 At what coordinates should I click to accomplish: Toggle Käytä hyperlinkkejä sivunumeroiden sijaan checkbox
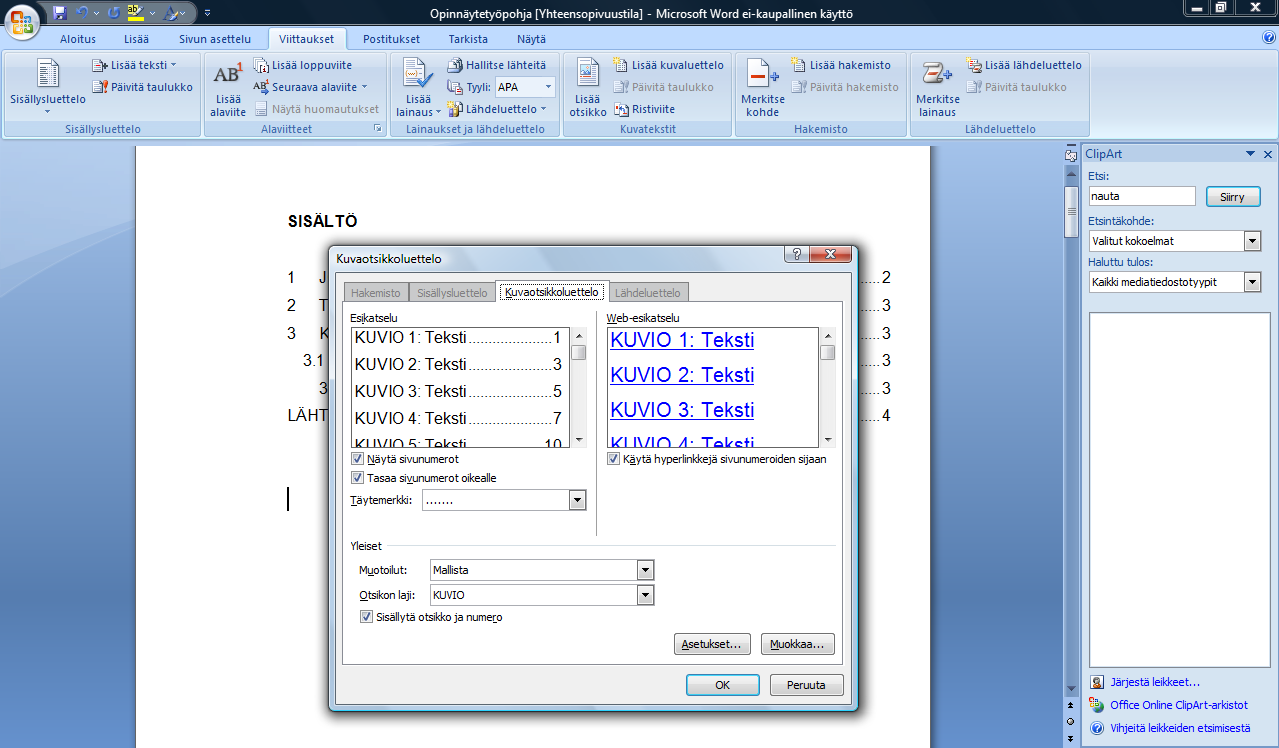(614, 459)
